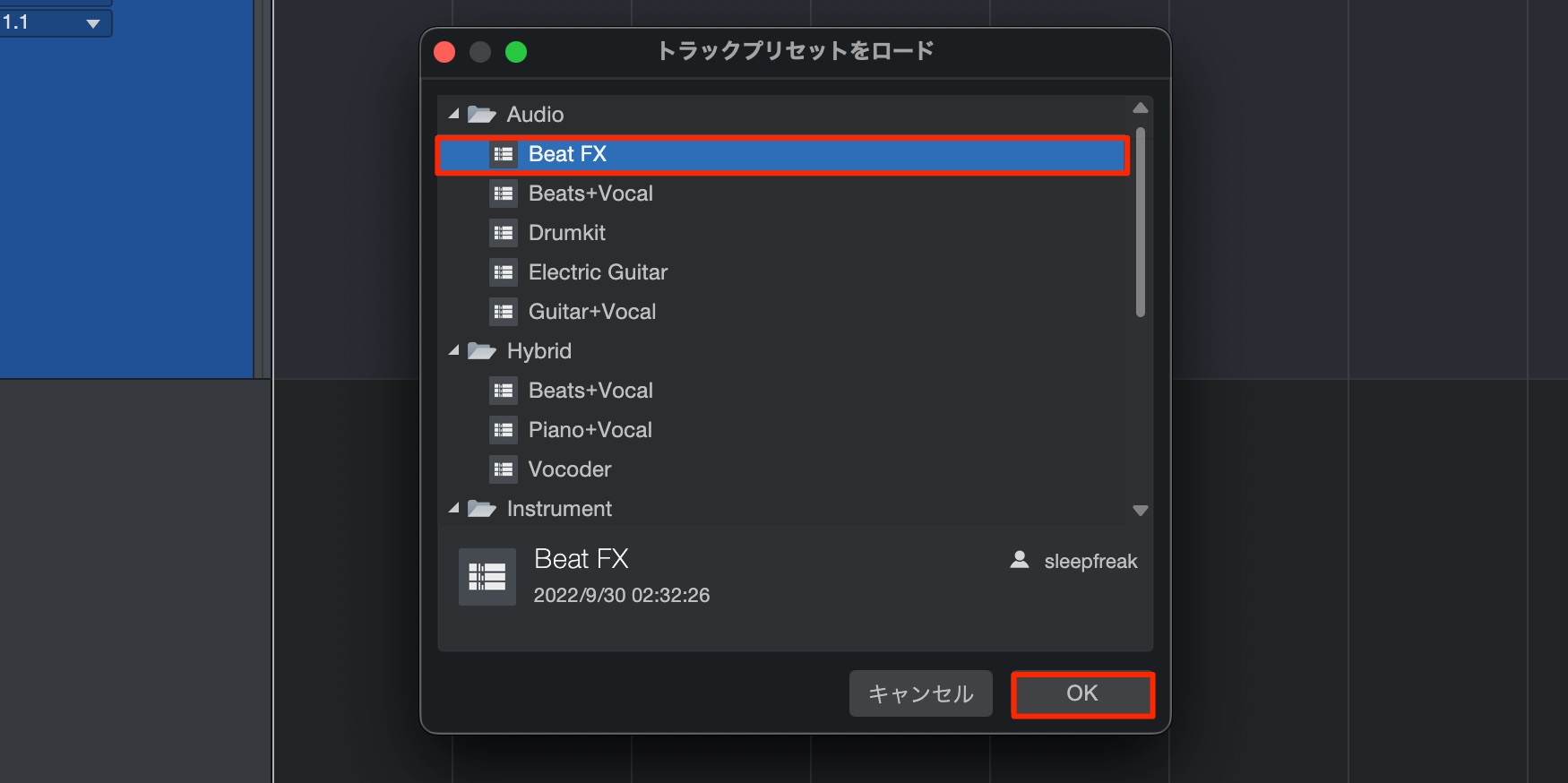1568x783 pixels.
Task: Select the Electric Guitar preset
Action: [781, 272]
